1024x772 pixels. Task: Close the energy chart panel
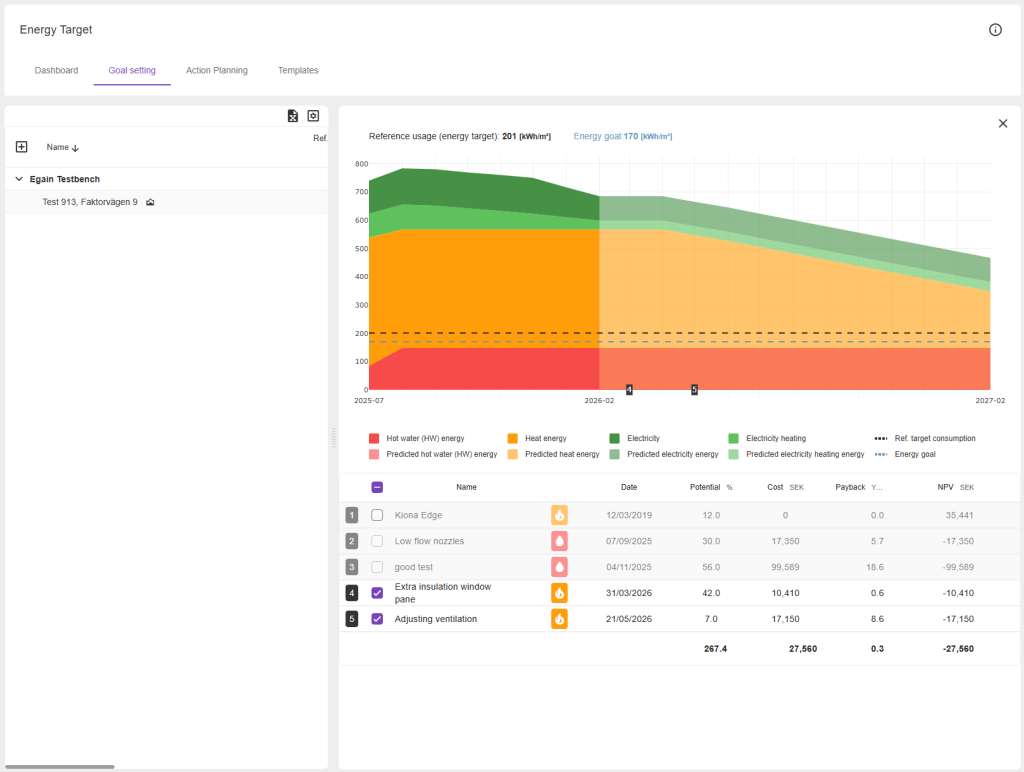pos(1003,123)
